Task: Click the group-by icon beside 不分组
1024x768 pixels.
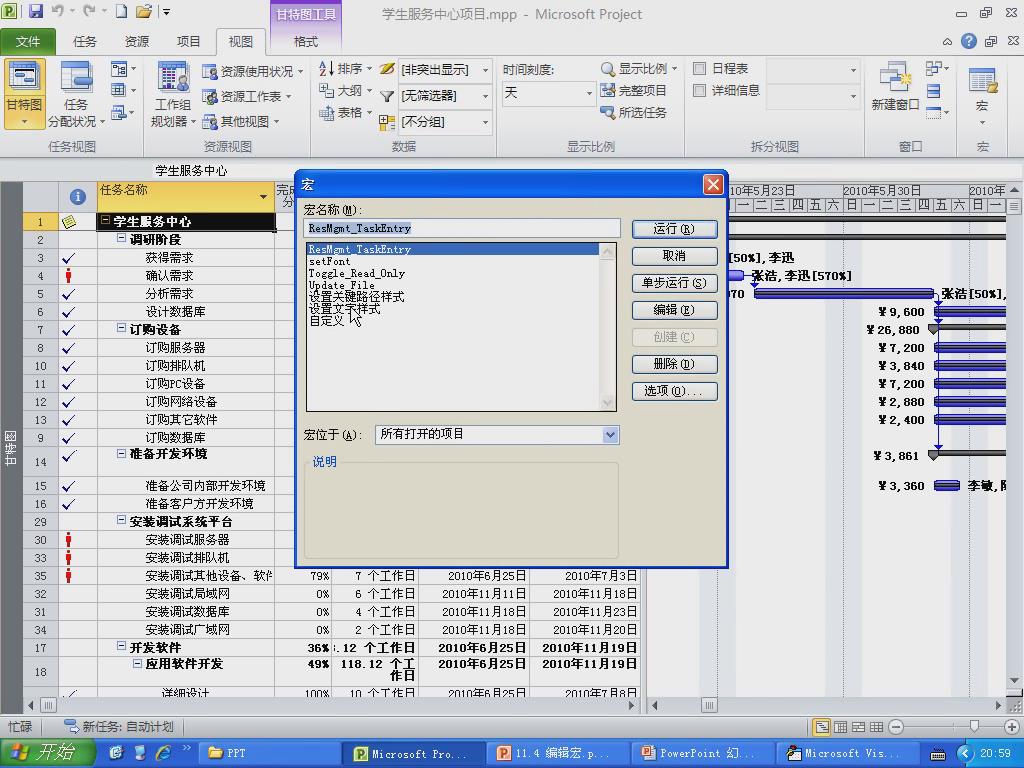Action: pos(387,122)
